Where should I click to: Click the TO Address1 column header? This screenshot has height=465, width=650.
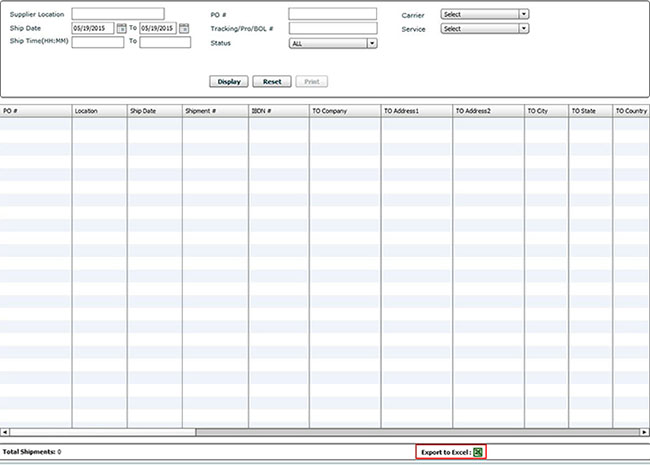[x=417, y=111]
